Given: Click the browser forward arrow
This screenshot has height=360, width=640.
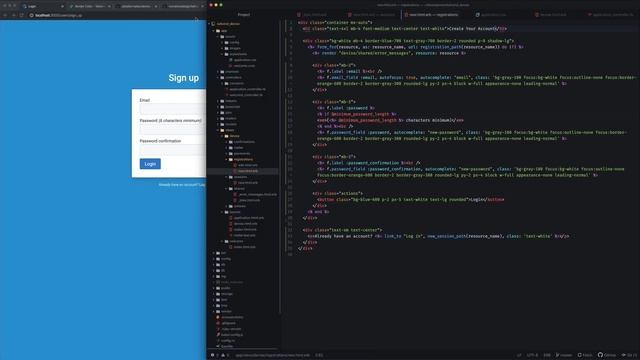Looking at the screenshot, I should coord(13,15).
